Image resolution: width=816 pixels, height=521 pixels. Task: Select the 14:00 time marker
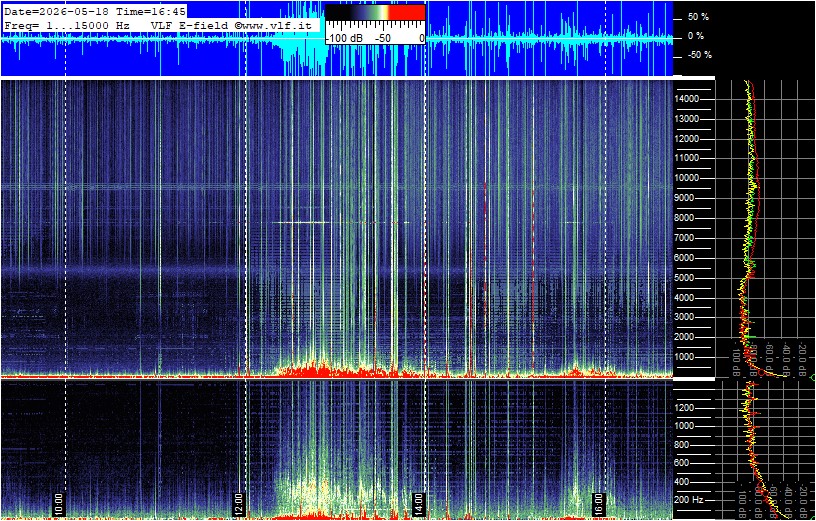[418, 505]
